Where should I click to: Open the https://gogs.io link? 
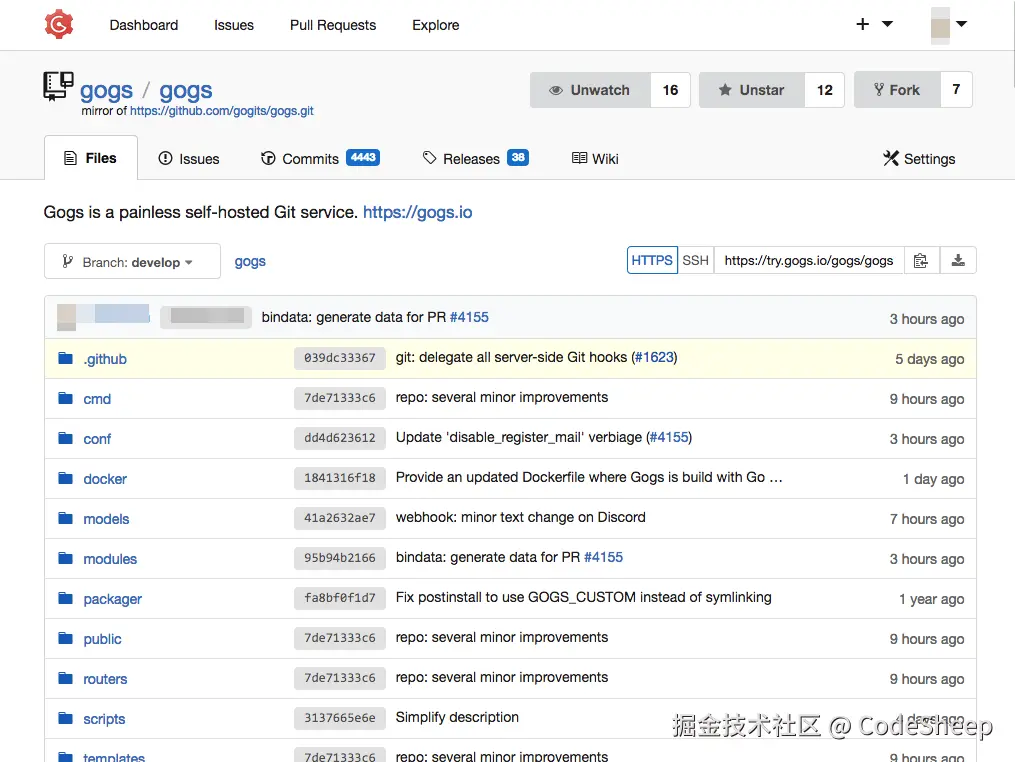click(x=418, y=212)
